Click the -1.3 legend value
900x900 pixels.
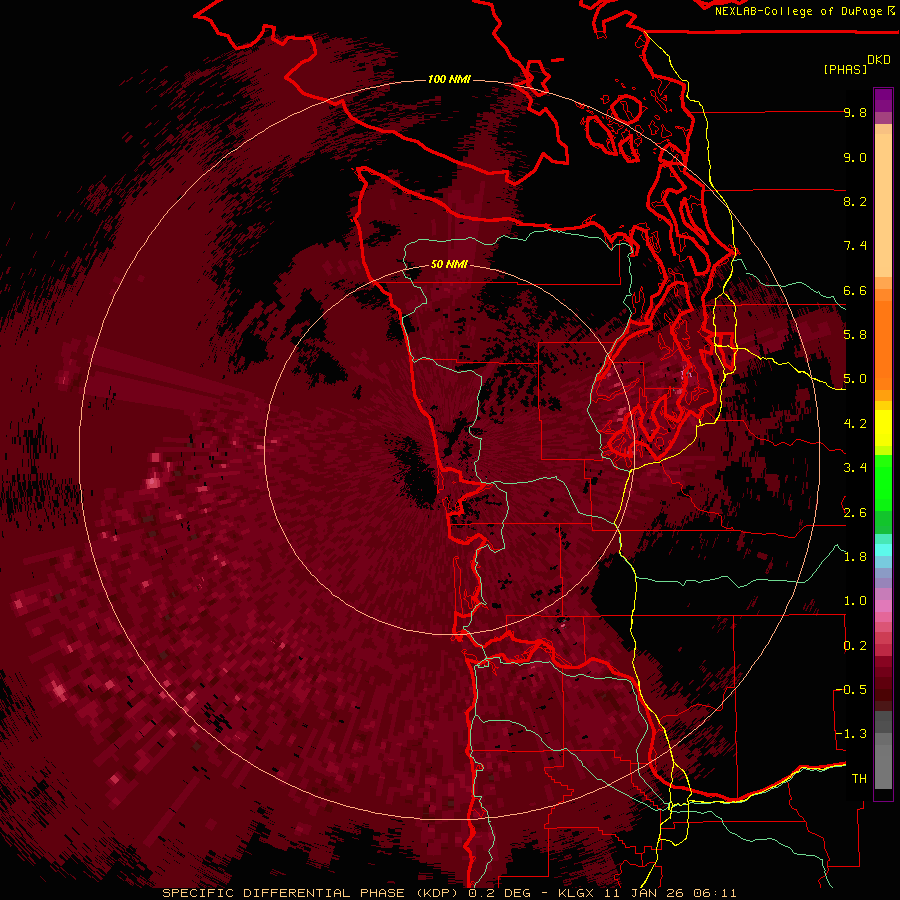851,734
